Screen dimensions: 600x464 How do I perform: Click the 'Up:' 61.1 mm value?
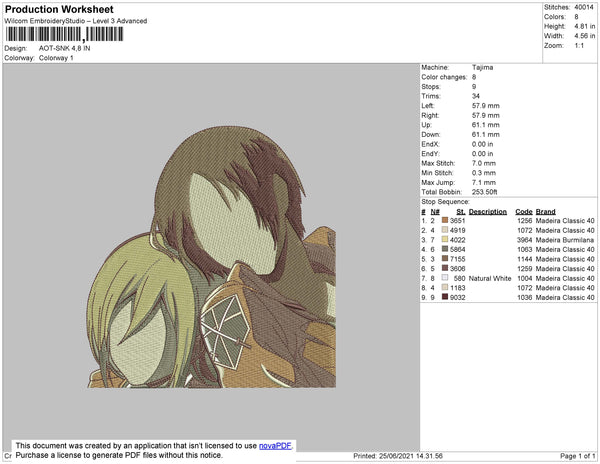click(486, 125)
